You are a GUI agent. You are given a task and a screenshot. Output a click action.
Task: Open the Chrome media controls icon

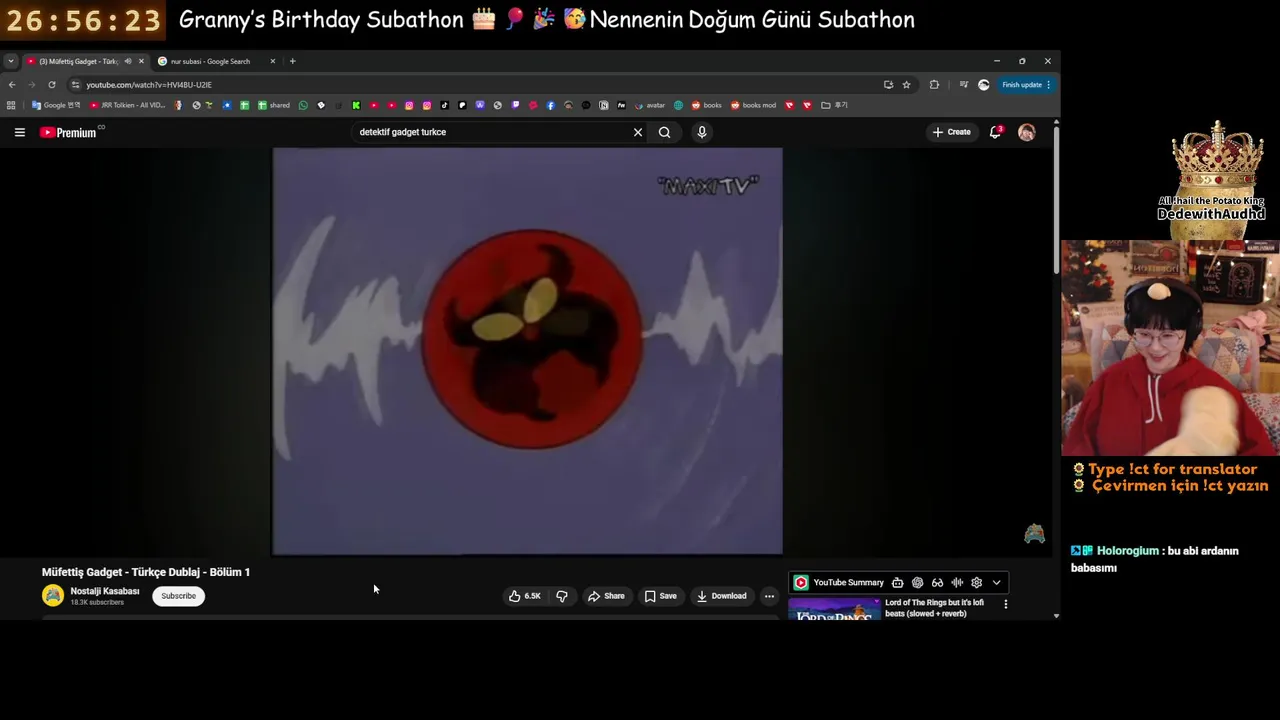964,85
